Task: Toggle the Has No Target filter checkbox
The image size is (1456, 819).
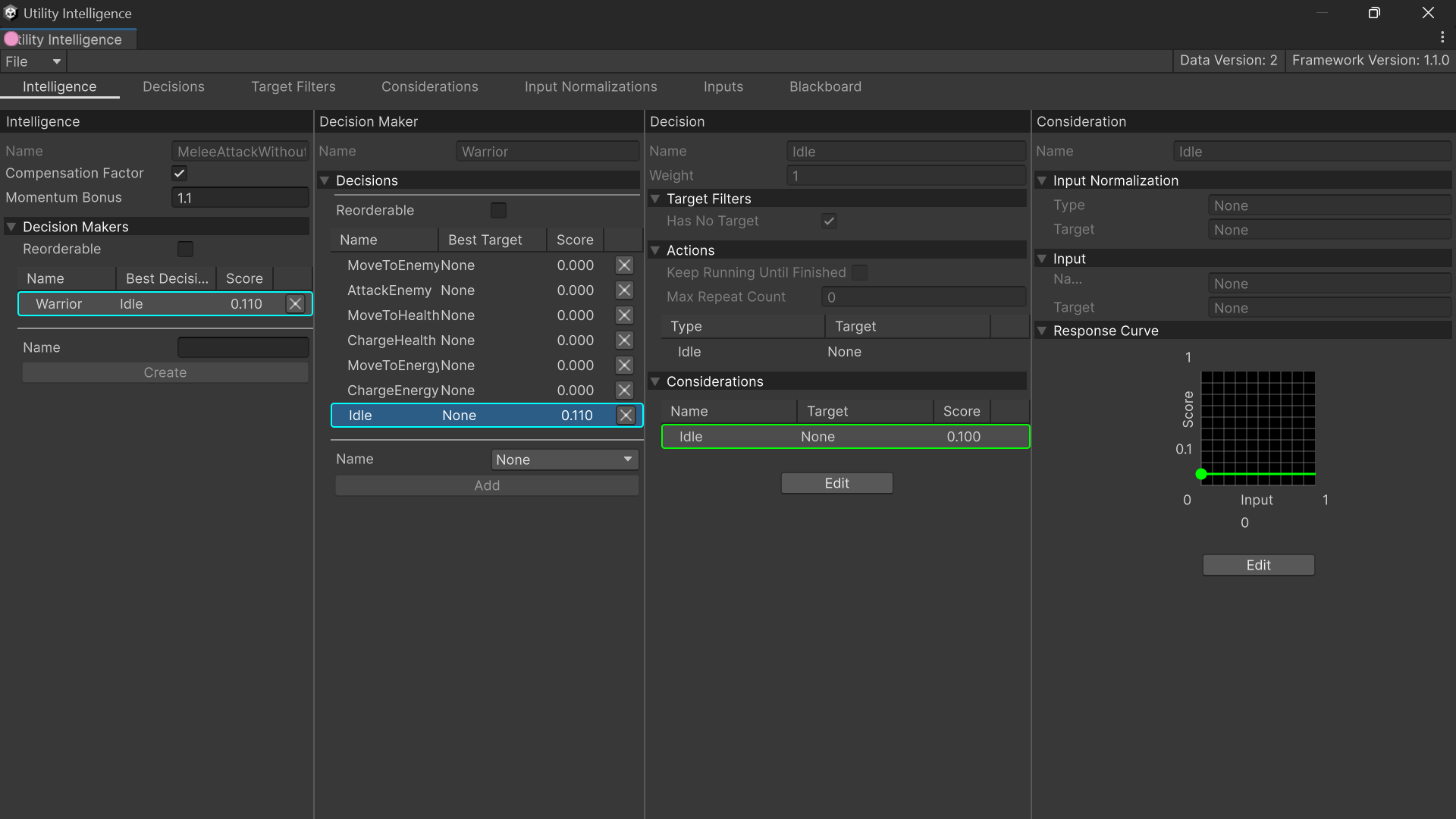Action: (829, 221)
